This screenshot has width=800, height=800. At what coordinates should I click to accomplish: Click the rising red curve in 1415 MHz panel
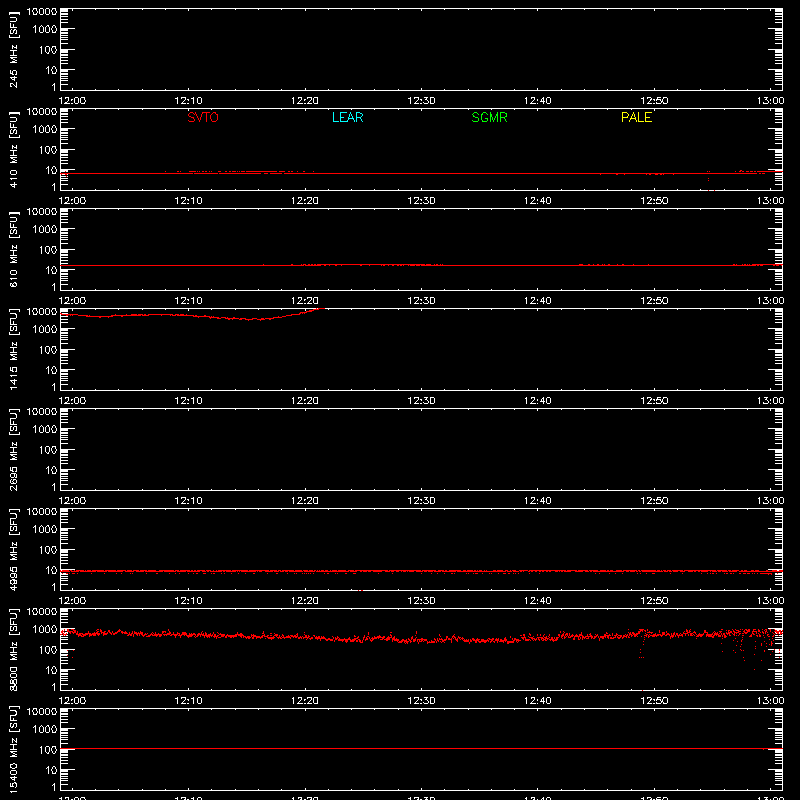(192, 316)
